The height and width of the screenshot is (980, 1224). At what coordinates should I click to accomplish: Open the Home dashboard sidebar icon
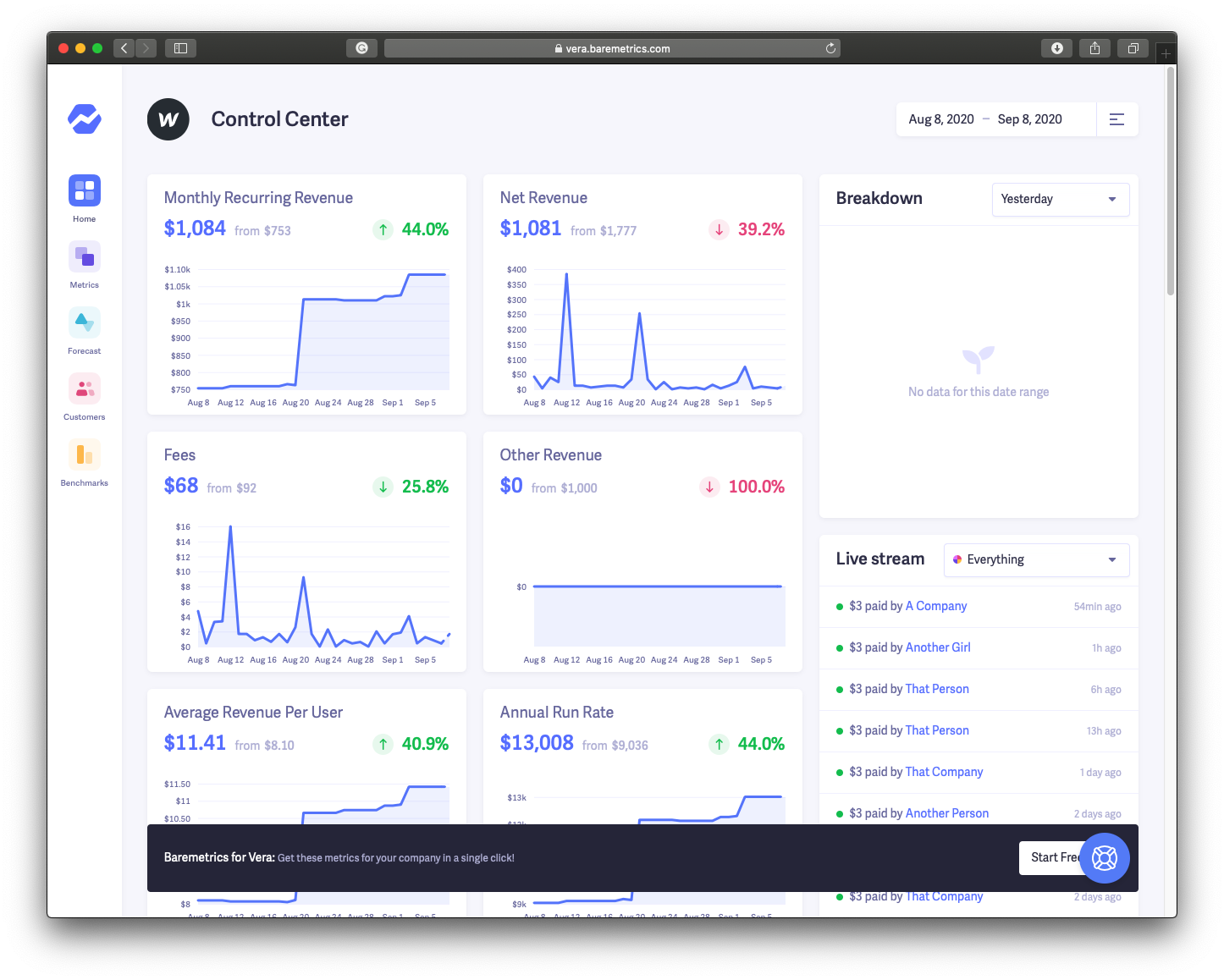point(85,190)
